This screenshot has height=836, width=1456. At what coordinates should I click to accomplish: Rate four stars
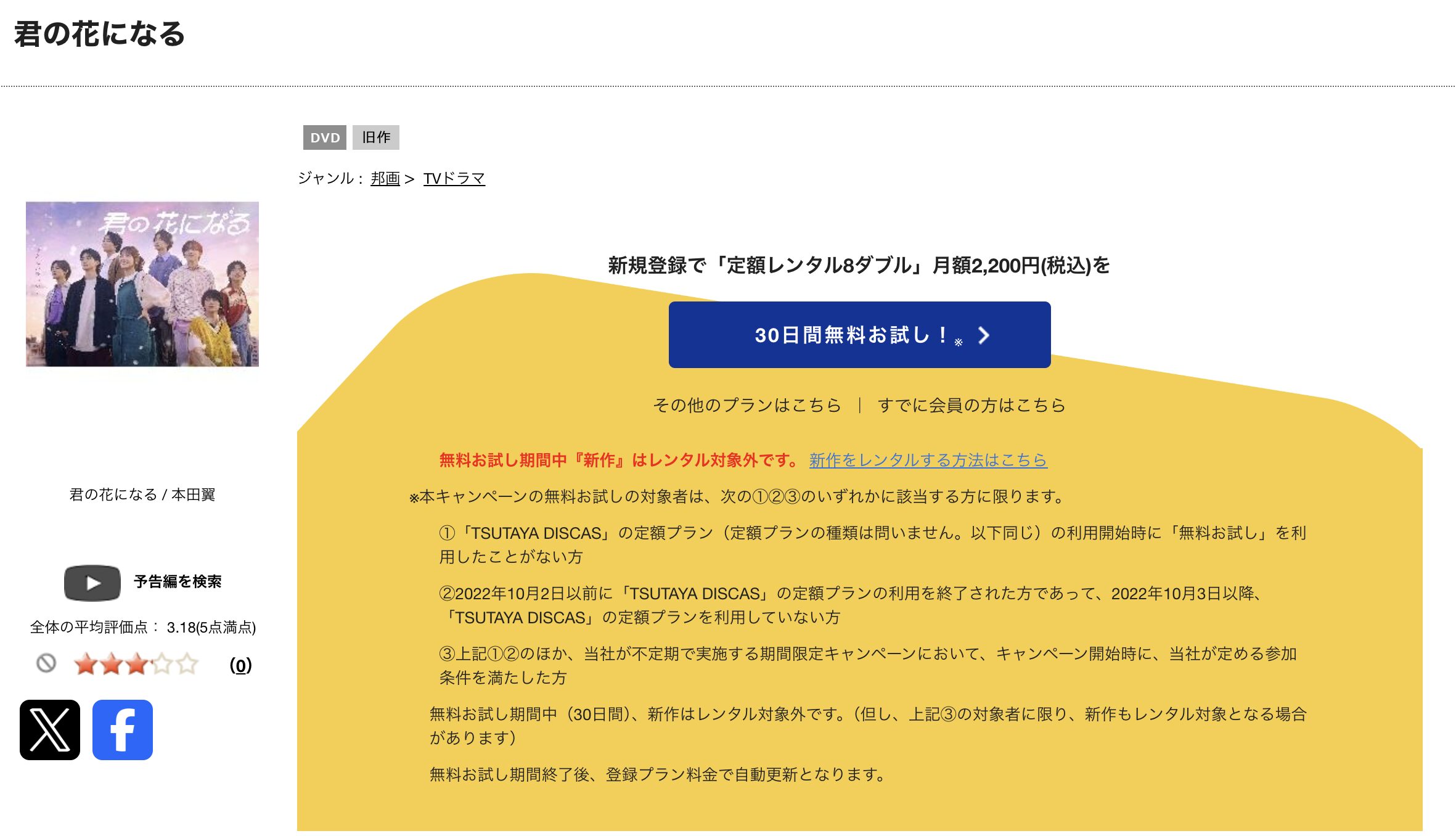[162, 664]
